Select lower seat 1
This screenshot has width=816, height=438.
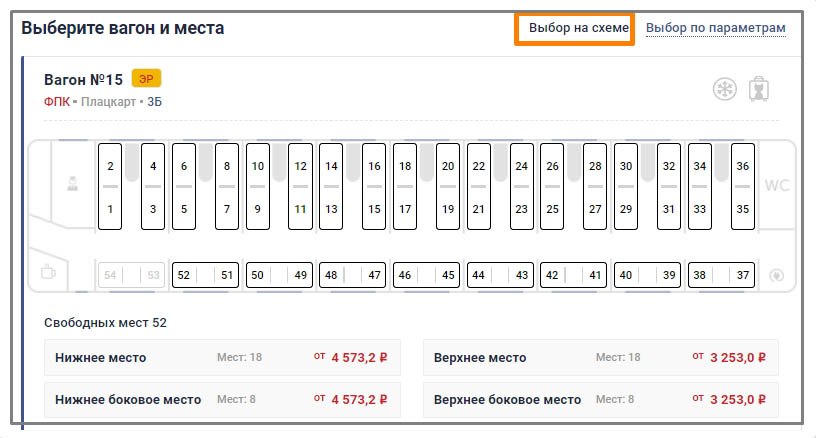[x=110, y=209]
